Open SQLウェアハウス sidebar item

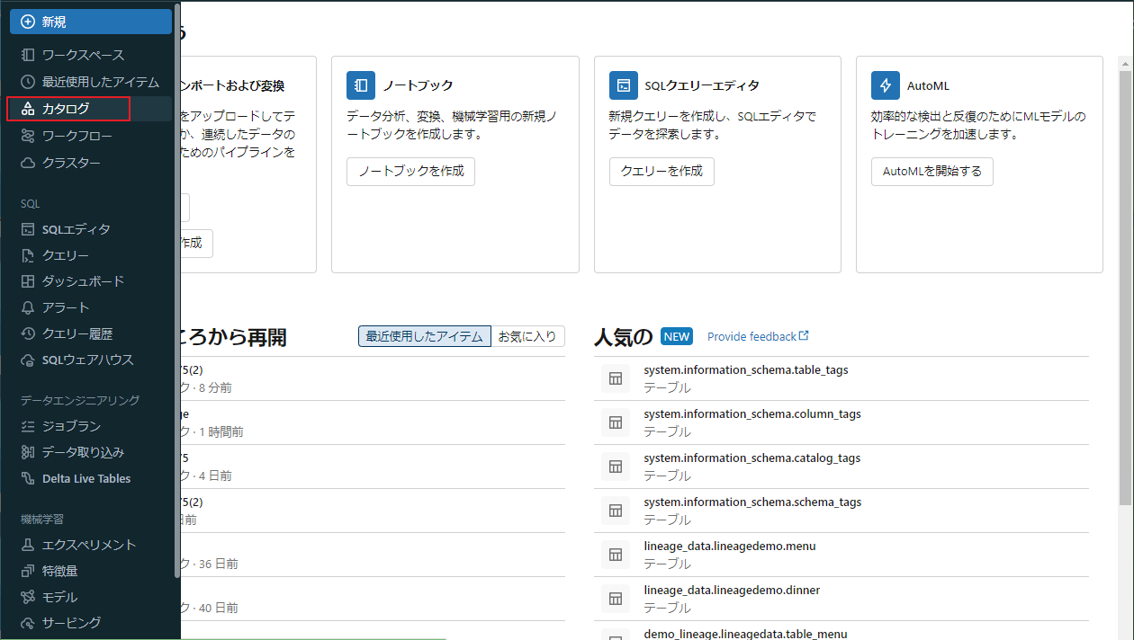[x=86, y=360]
